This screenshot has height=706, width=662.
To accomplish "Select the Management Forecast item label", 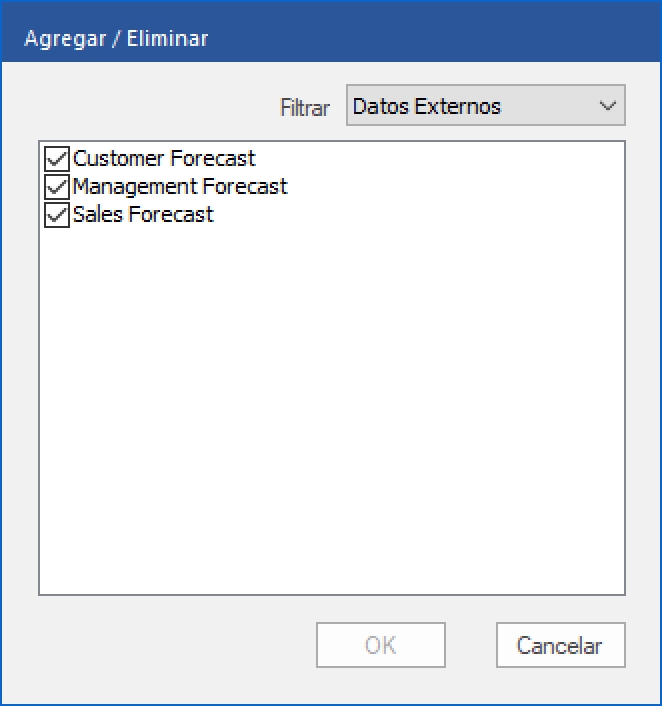I will click(x=180, y=187).
